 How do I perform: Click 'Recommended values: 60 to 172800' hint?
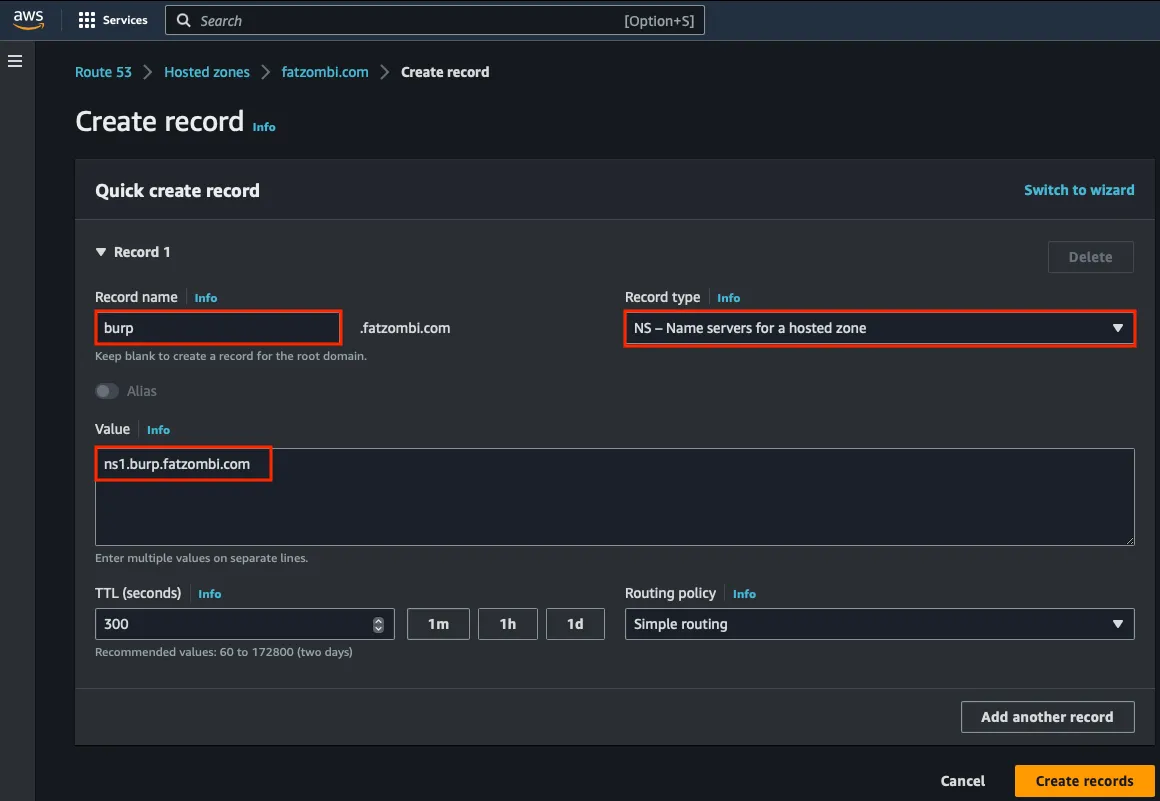coord(223,652)
